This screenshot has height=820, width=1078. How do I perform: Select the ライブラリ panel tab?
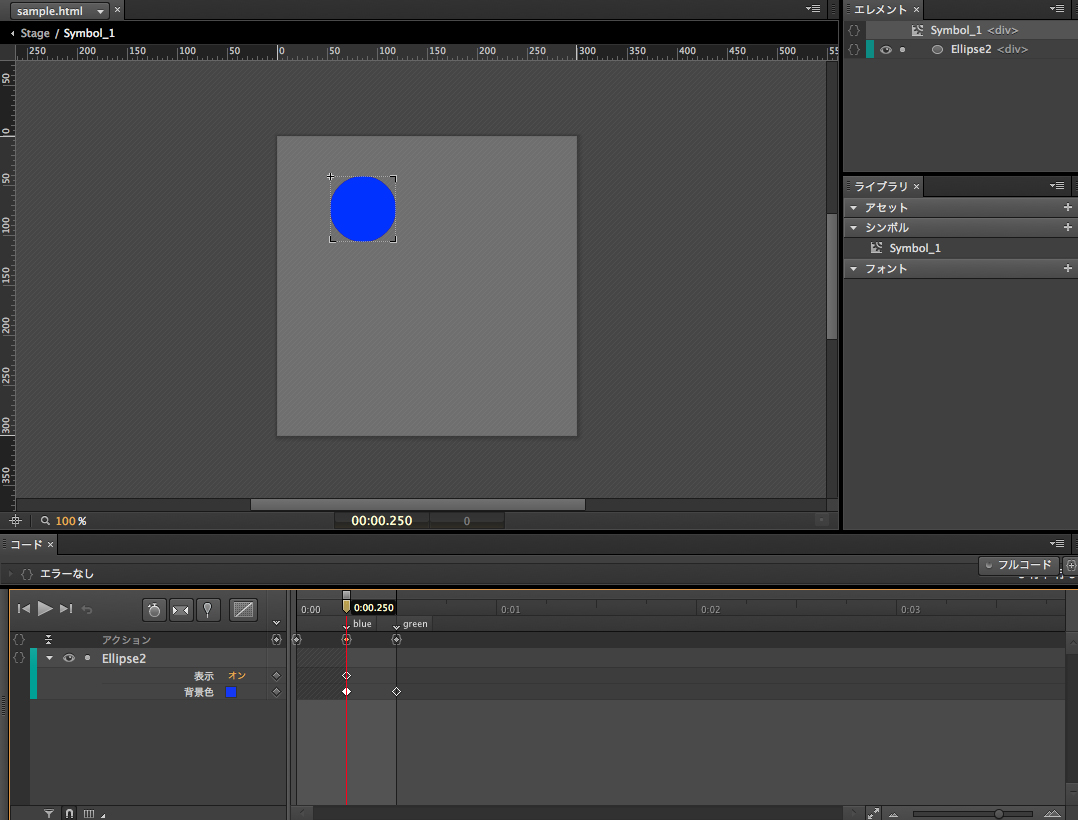pos(881,186)
